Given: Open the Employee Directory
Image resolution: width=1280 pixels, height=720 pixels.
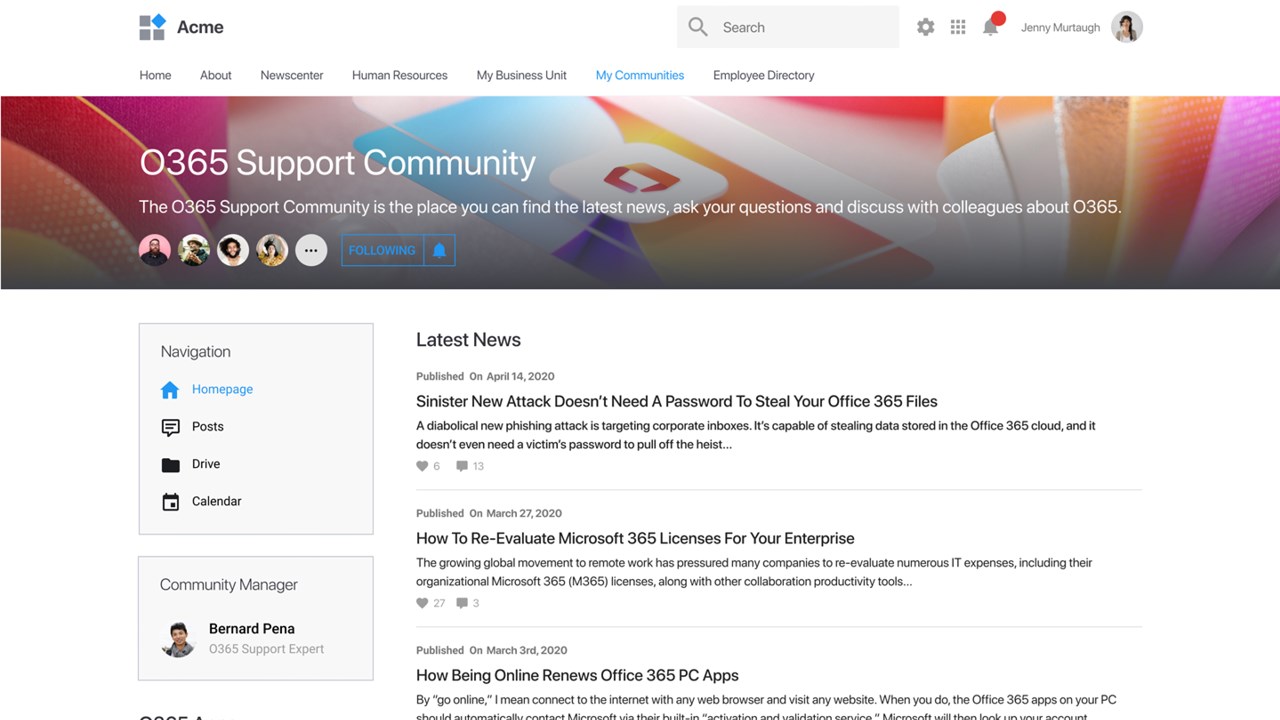Looking at the screenshot, I should (764, 75).
